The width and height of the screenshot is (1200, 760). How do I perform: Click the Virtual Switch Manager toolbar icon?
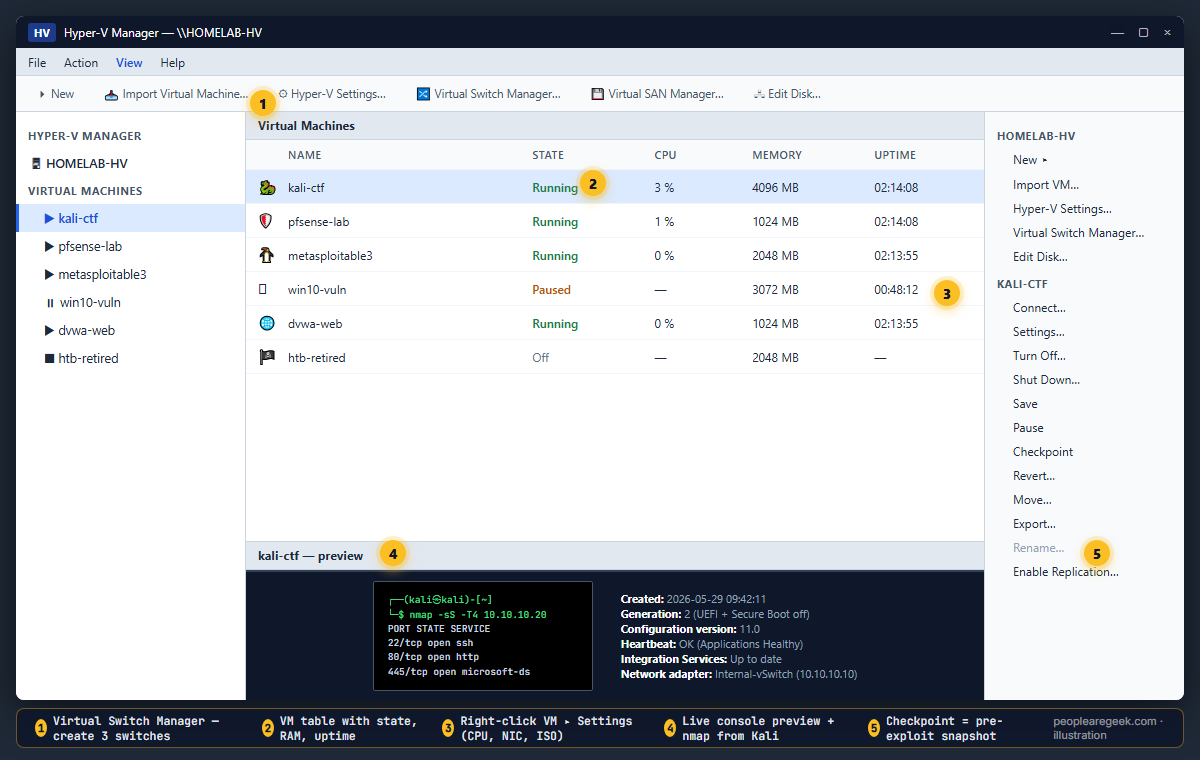tap(423, 94)
